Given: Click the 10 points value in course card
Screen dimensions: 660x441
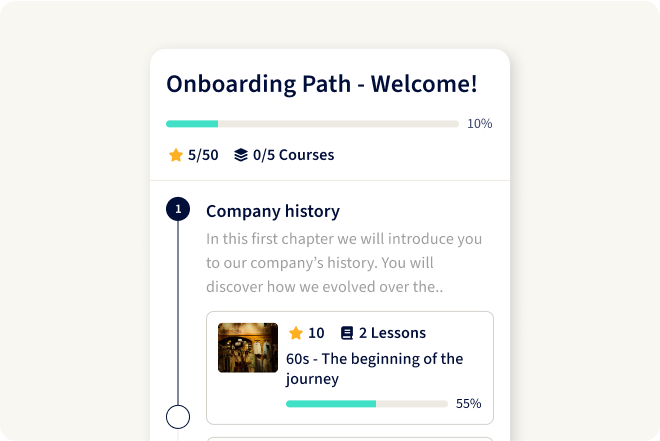Looking at the screenshot, I should [x=316, y=333].
